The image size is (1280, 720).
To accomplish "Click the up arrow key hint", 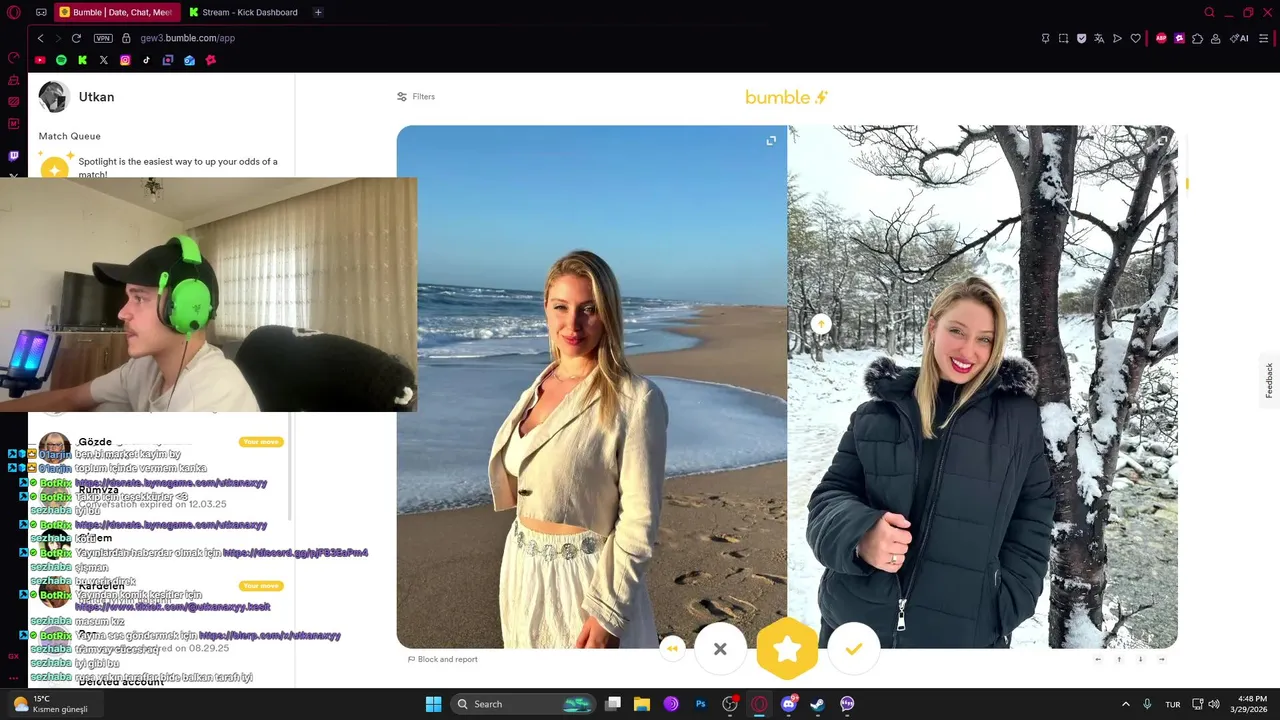I will [1119, 660].
